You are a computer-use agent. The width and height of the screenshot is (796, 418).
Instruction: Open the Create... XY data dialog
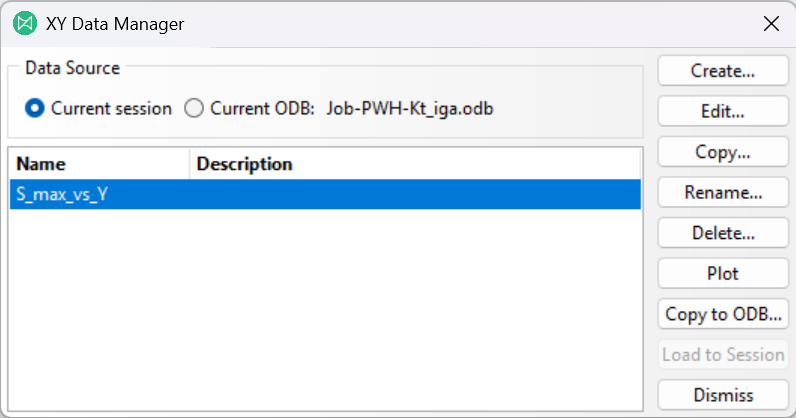(723, 71)
